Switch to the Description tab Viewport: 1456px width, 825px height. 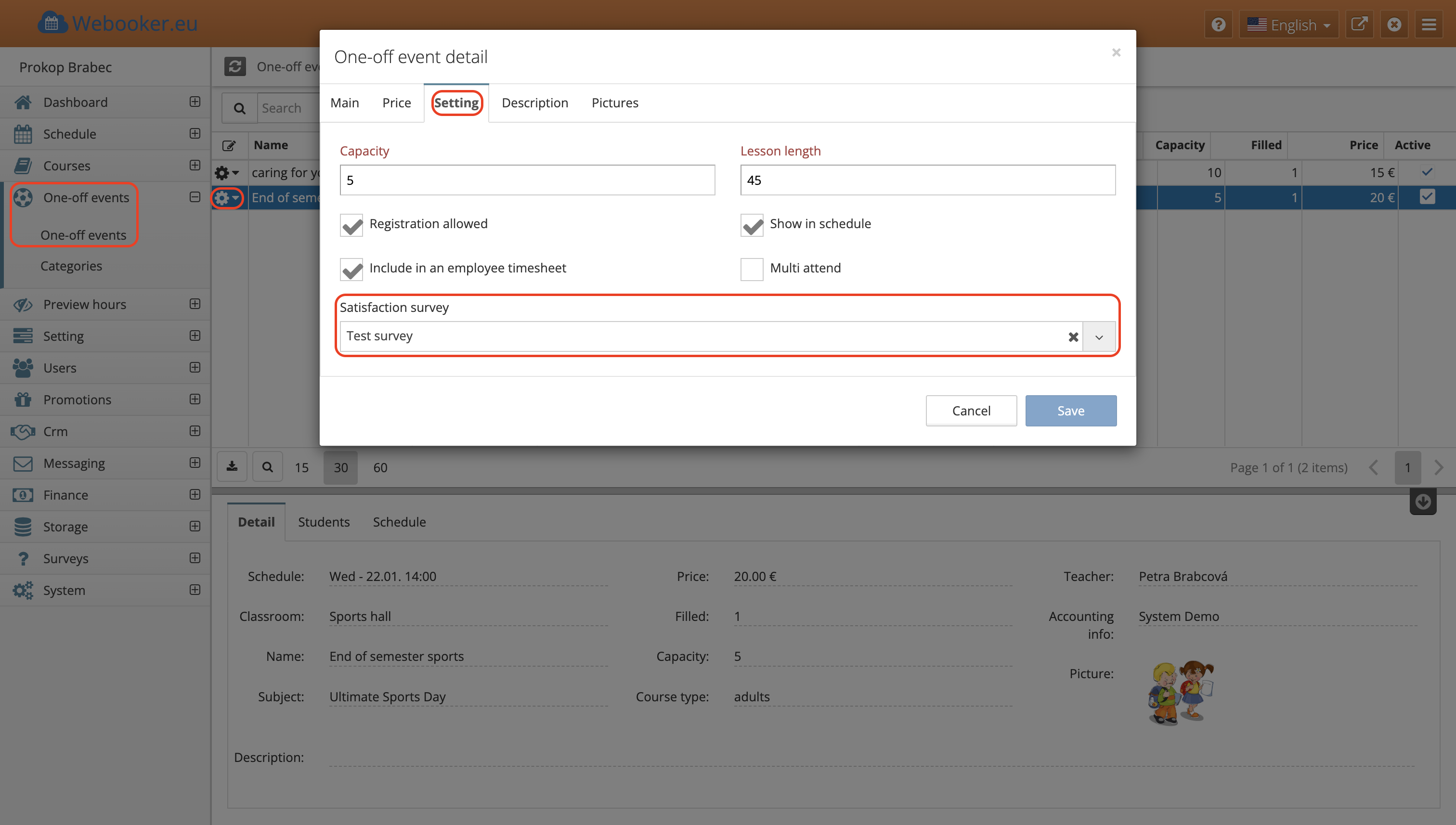click(x=534, y=103)
